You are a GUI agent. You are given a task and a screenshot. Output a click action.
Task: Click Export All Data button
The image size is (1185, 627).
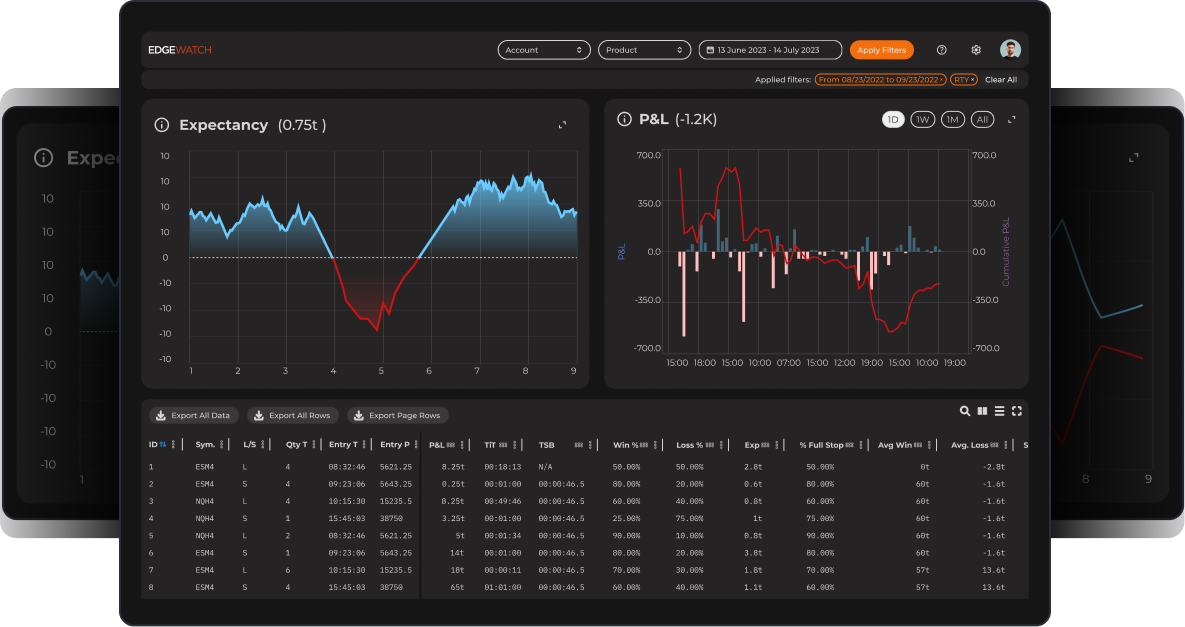(x=194, y=415)
